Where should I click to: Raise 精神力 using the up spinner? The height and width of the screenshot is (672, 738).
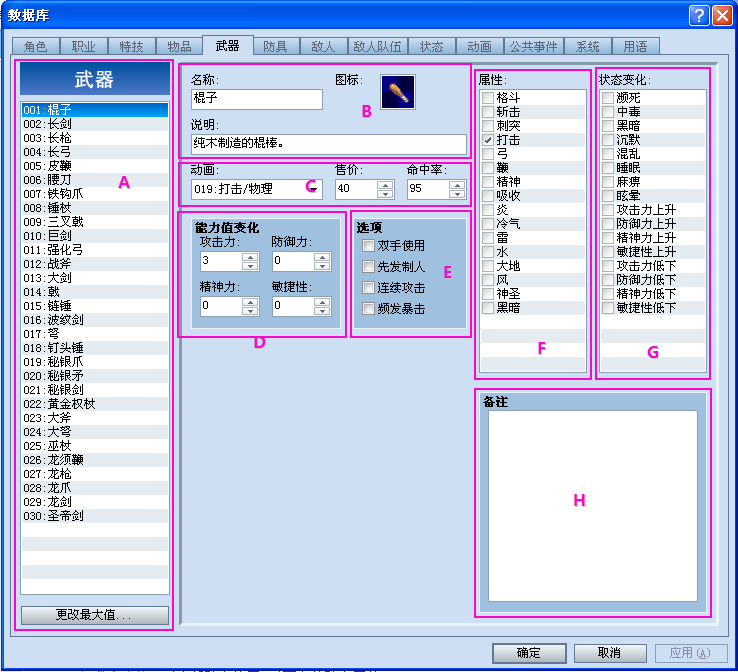click(x=250, y=302)
